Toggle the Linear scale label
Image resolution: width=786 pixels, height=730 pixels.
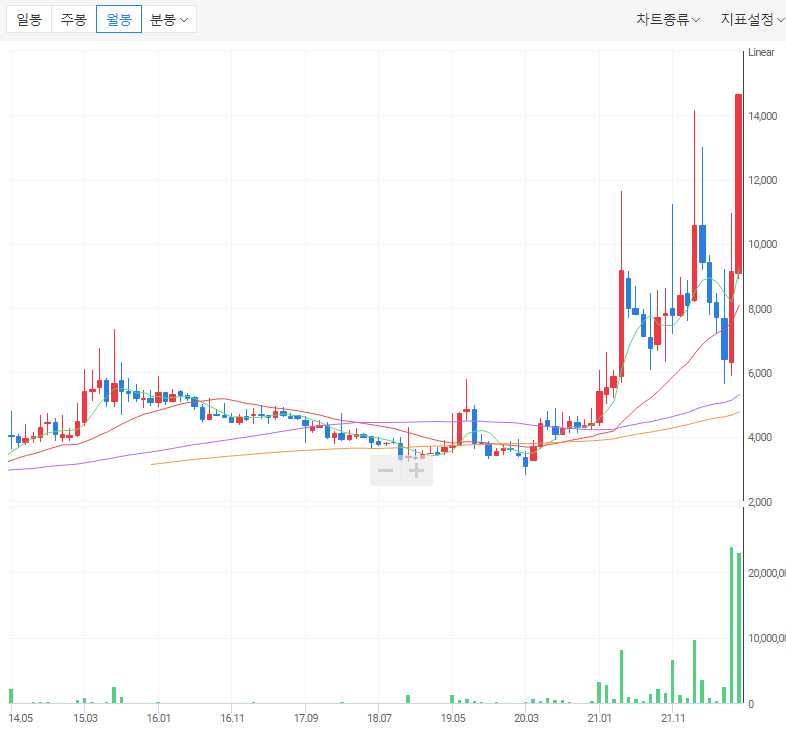pyautogui.click(x=761, y=52)
